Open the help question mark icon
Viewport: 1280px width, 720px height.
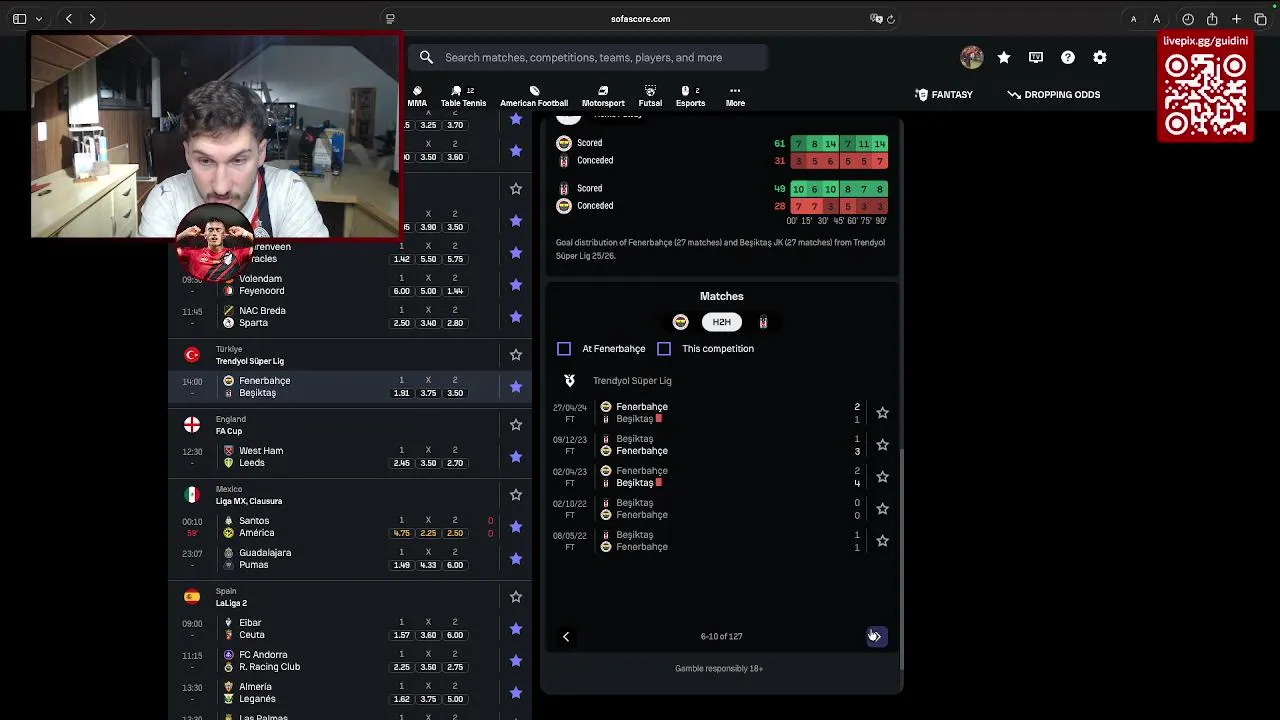click(1068, 58)
